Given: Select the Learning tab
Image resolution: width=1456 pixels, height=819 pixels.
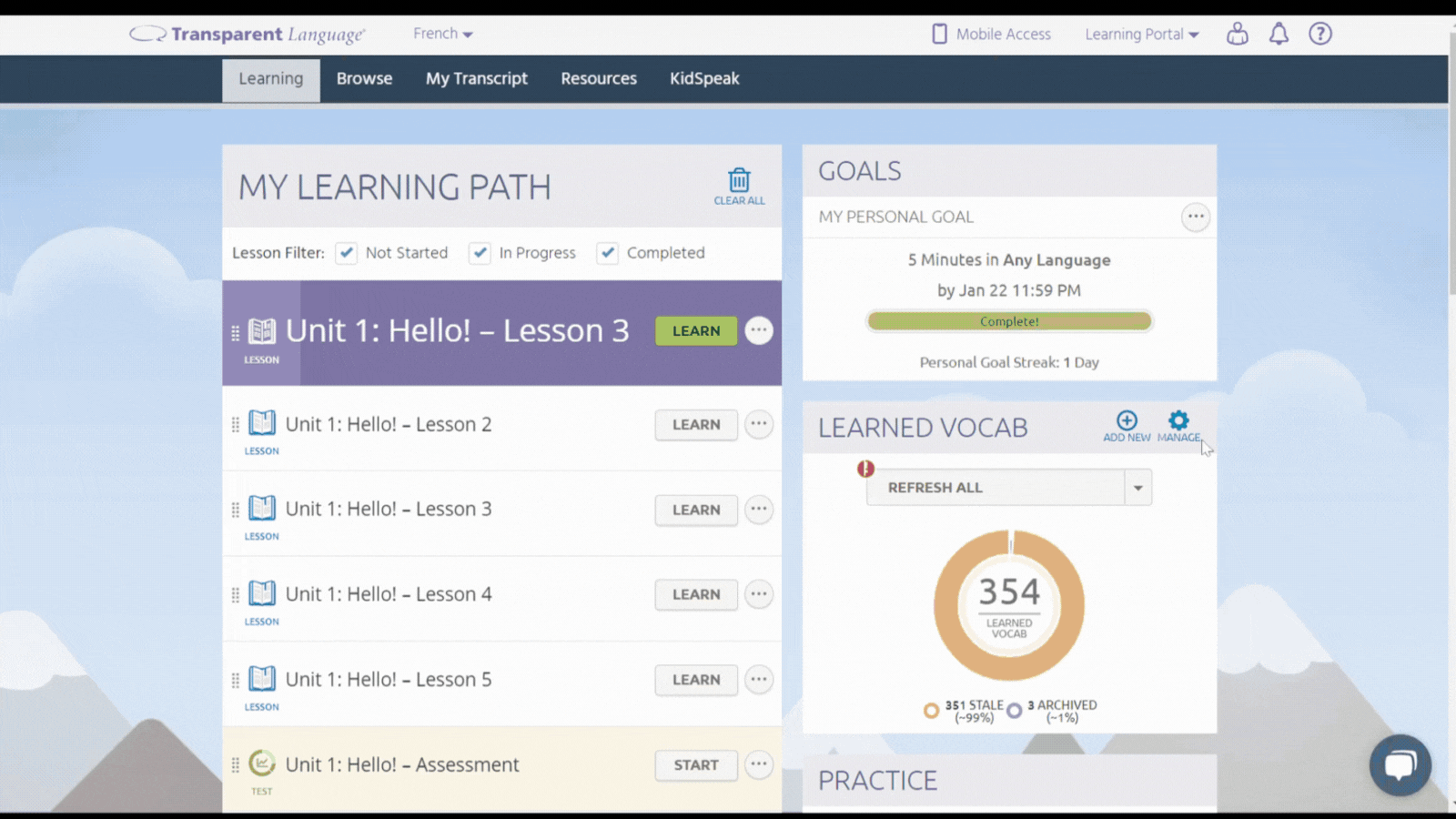Looking at the screenshot, I should pyautogui.click(x=271, y=79).
